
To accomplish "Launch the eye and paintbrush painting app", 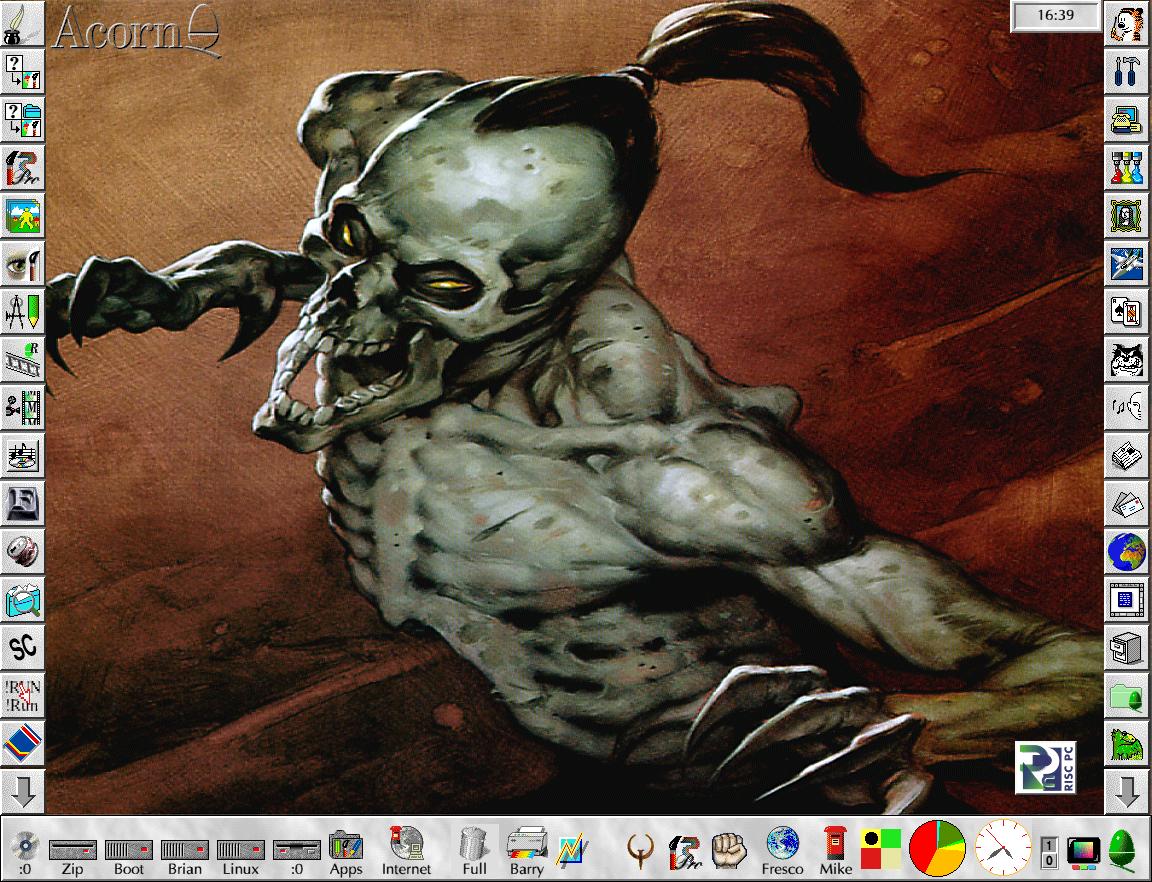I will pyautogui.click(x=22, y=265).
